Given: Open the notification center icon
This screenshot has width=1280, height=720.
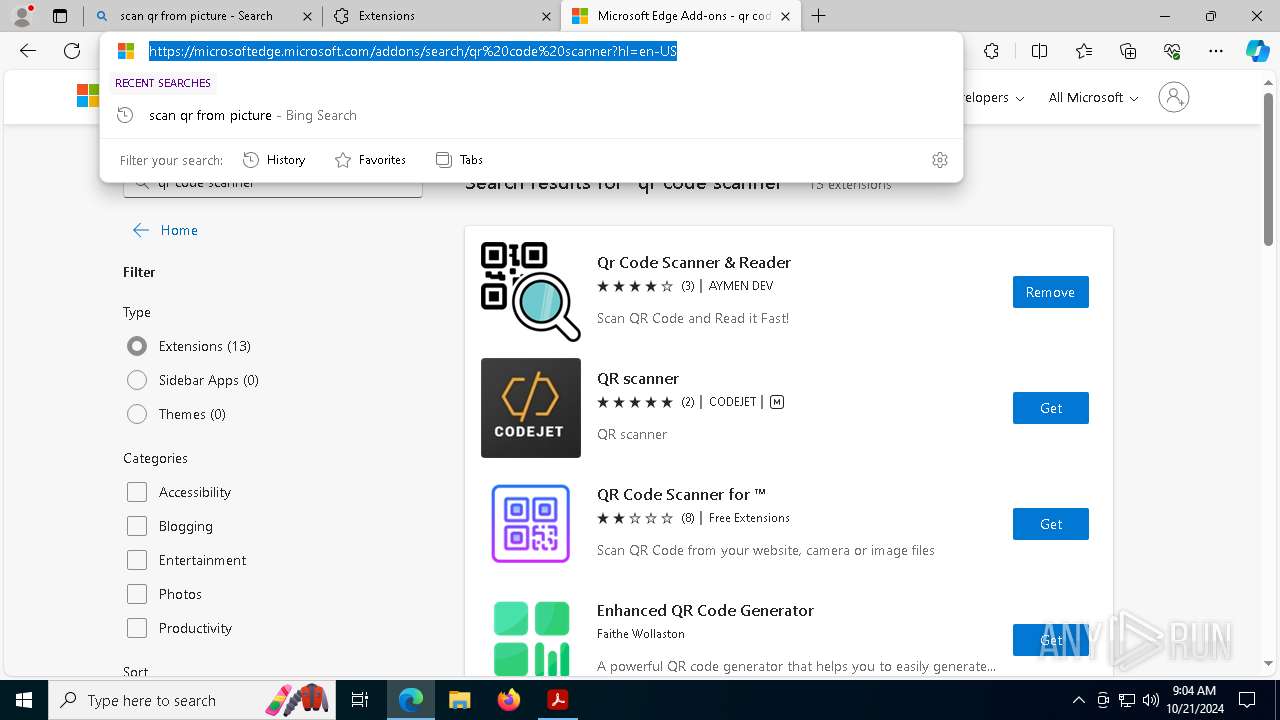Looking at the screenshot, I should coord(1247,700).
